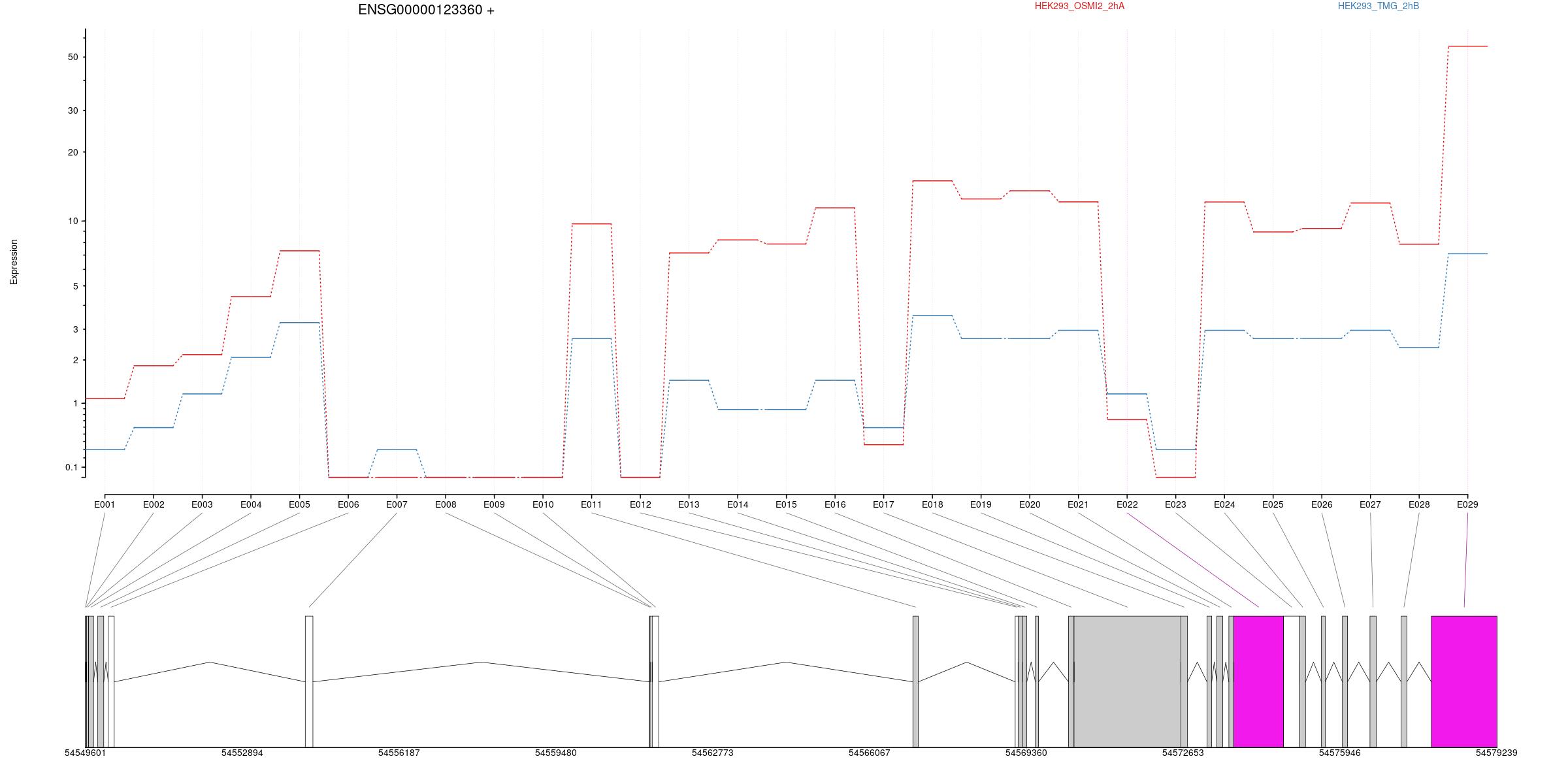
Task: Click exon label E011
Action: (591, 504)
